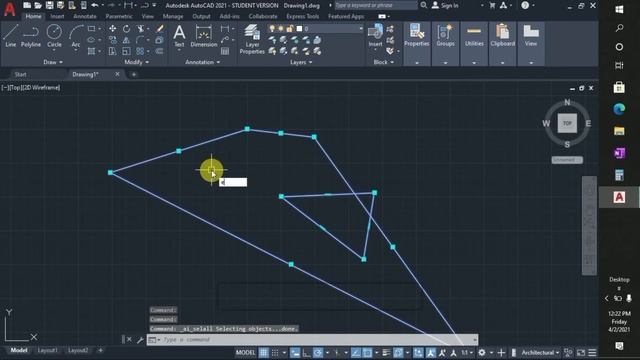Add a new drawing tab
This screenshot has width=640, height=360.
click(x=134, y=74)
